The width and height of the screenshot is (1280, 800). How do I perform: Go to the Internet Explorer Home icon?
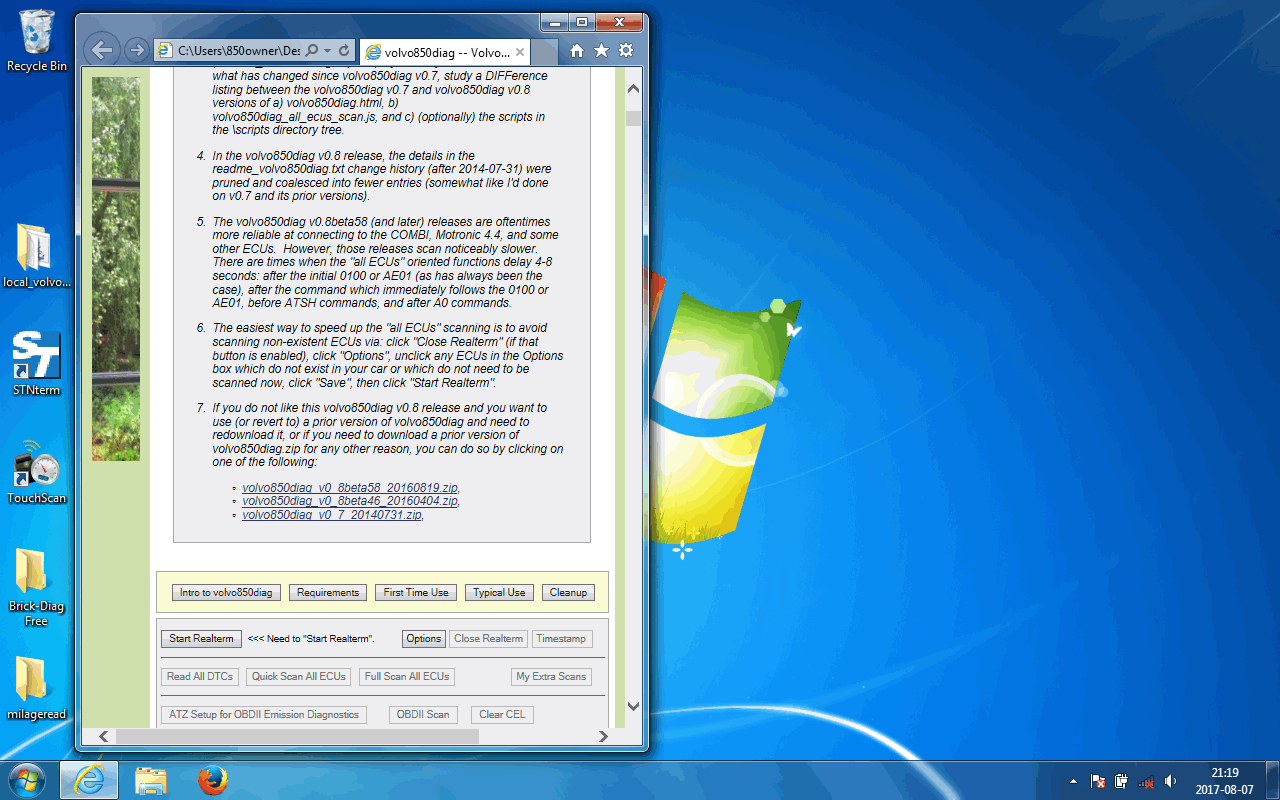pos(577,50)
